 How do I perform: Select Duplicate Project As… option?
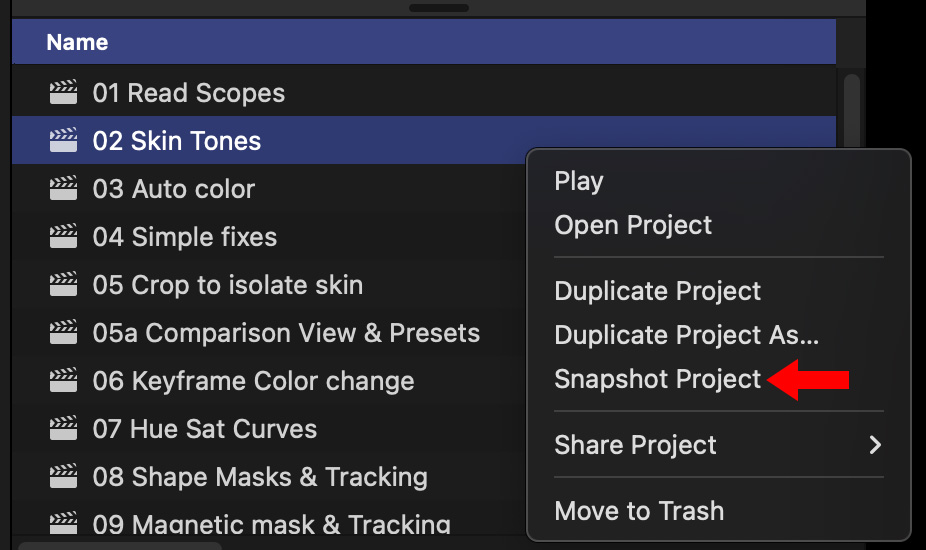pos(686,335)
